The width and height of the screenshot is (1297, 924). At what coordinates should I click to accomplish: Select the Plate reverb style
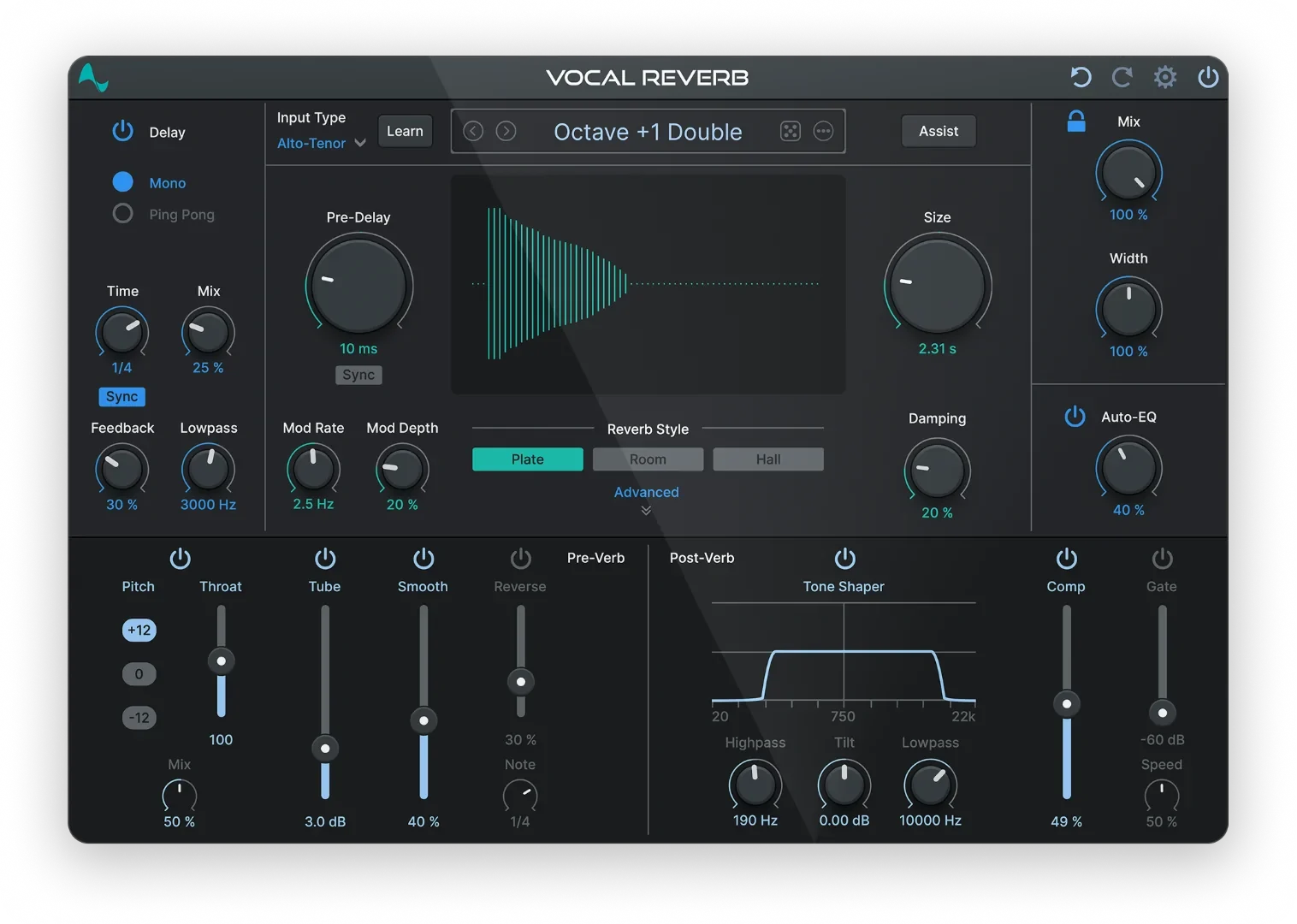[x=528, y=459]
